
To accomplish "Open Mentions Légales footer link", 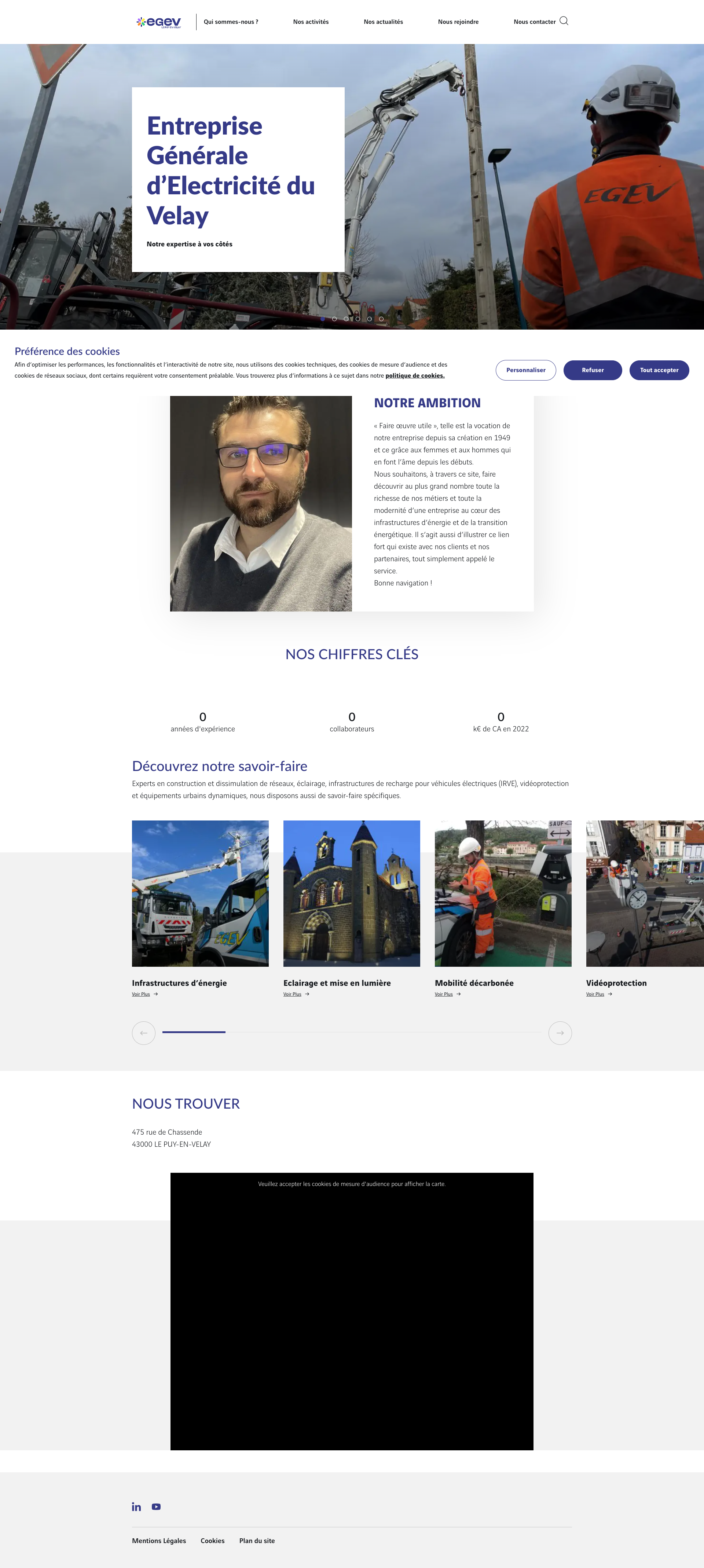I will pos(159,1541).
